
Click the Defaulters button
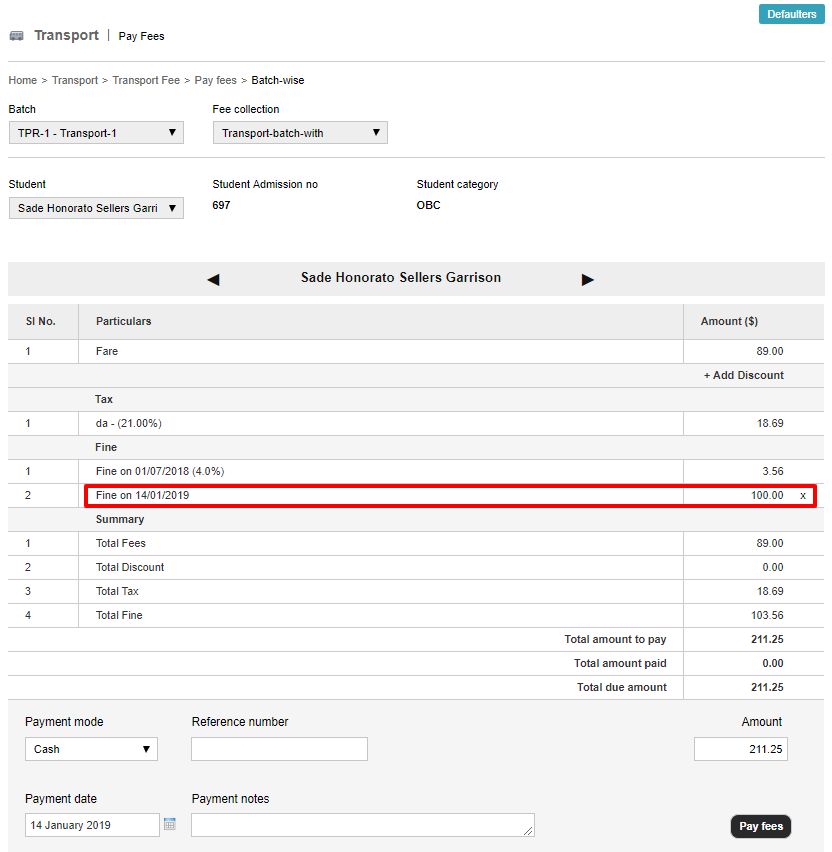click(x=791, y=14)
